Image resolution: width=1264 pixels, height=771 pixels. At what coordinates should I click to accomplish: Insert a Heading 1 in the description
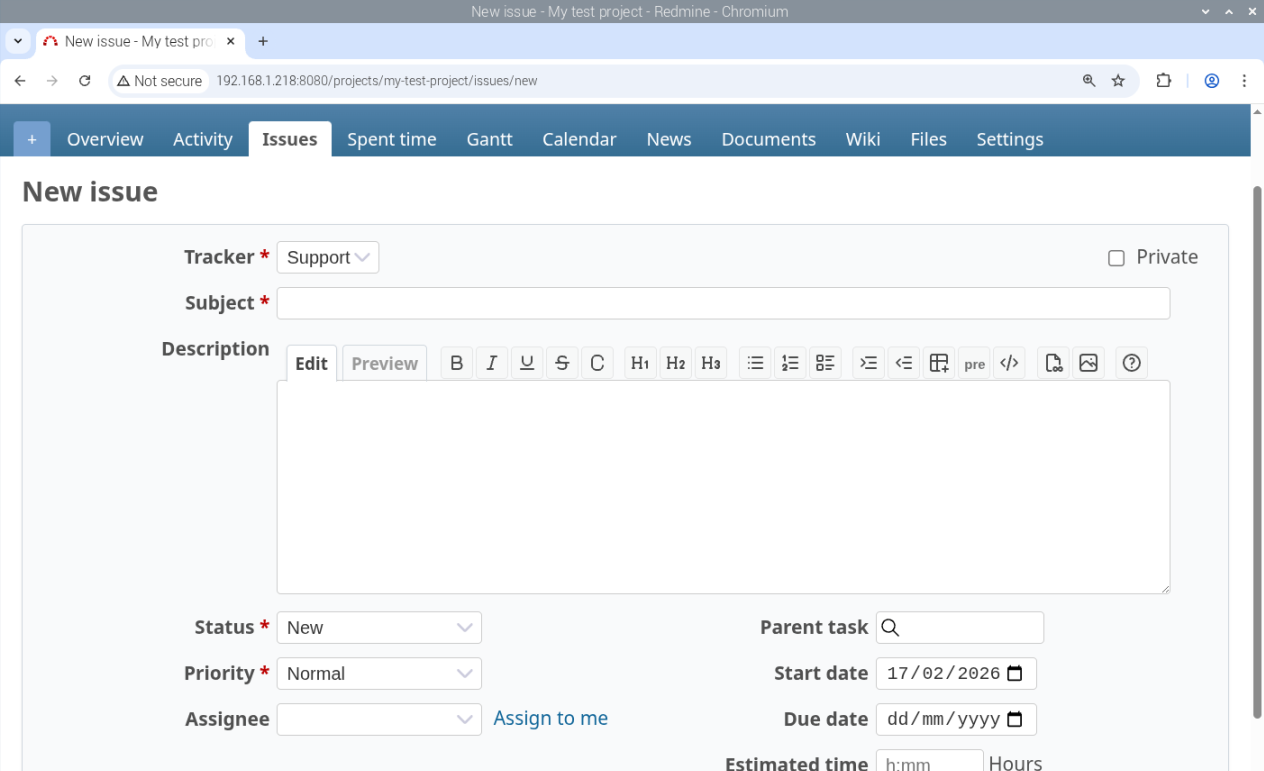pyautogui.click(x=640, y=362)
